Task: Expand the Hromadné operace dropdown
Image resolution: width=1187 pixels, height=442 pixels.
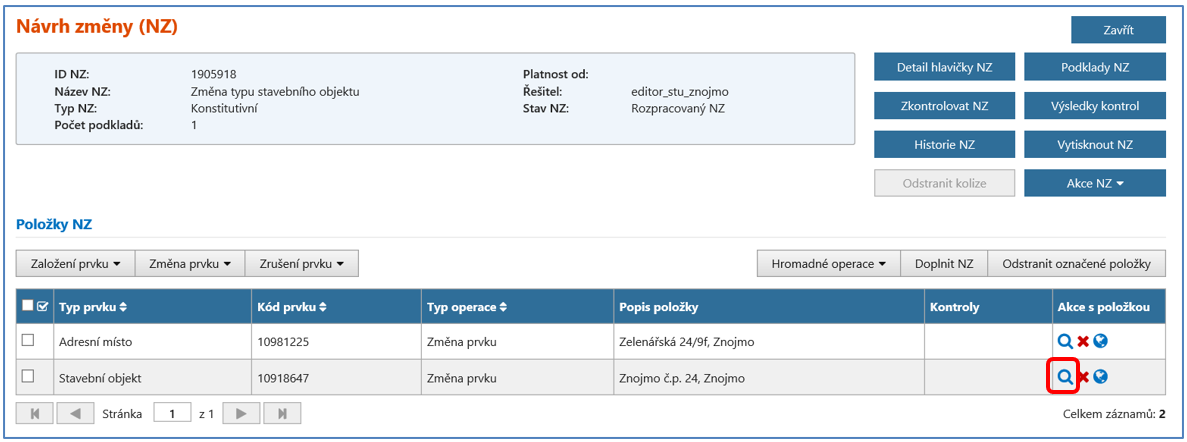Action: (829, 264)
